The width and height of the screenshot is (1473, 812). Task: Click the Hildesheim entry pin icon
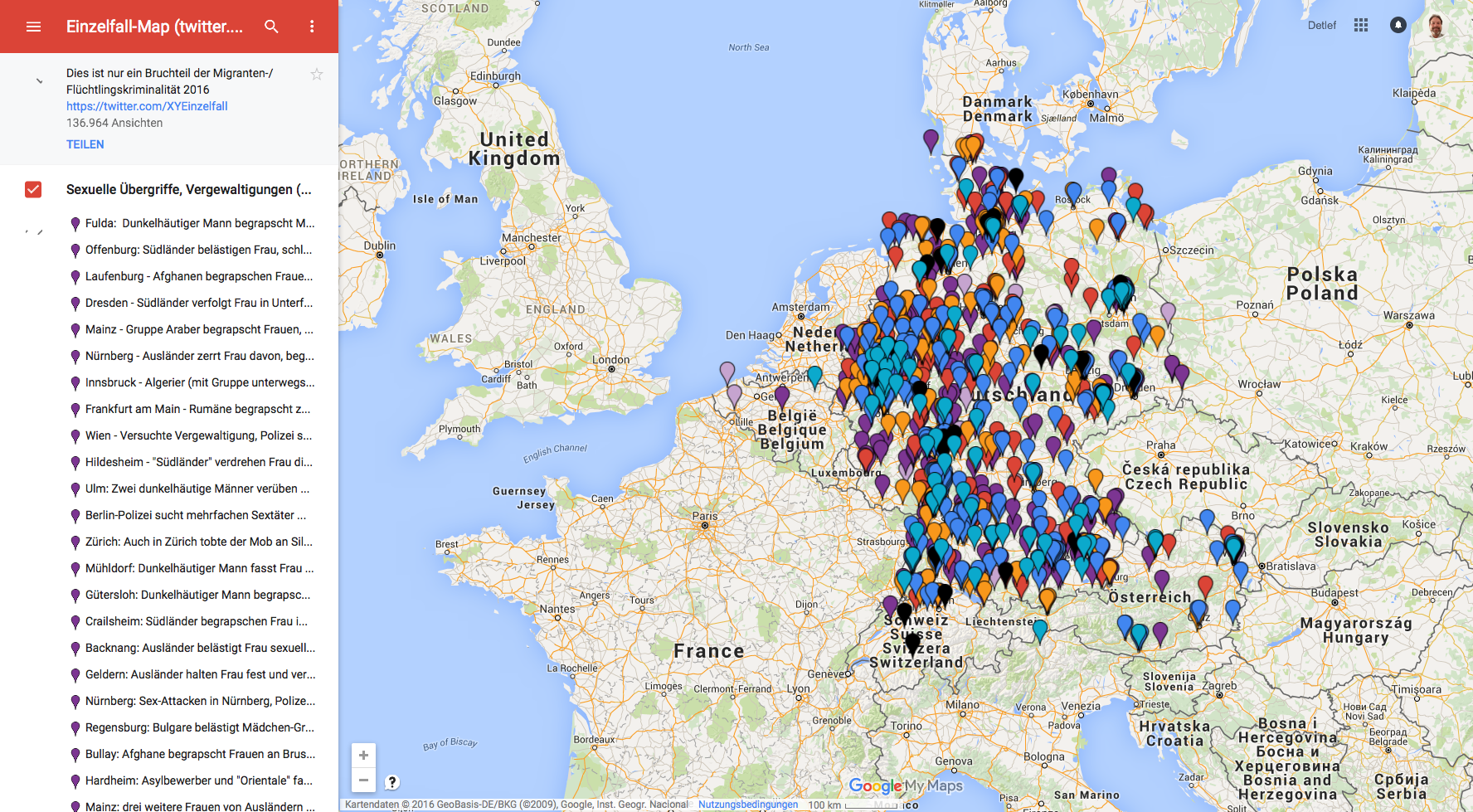pos(75,463)
